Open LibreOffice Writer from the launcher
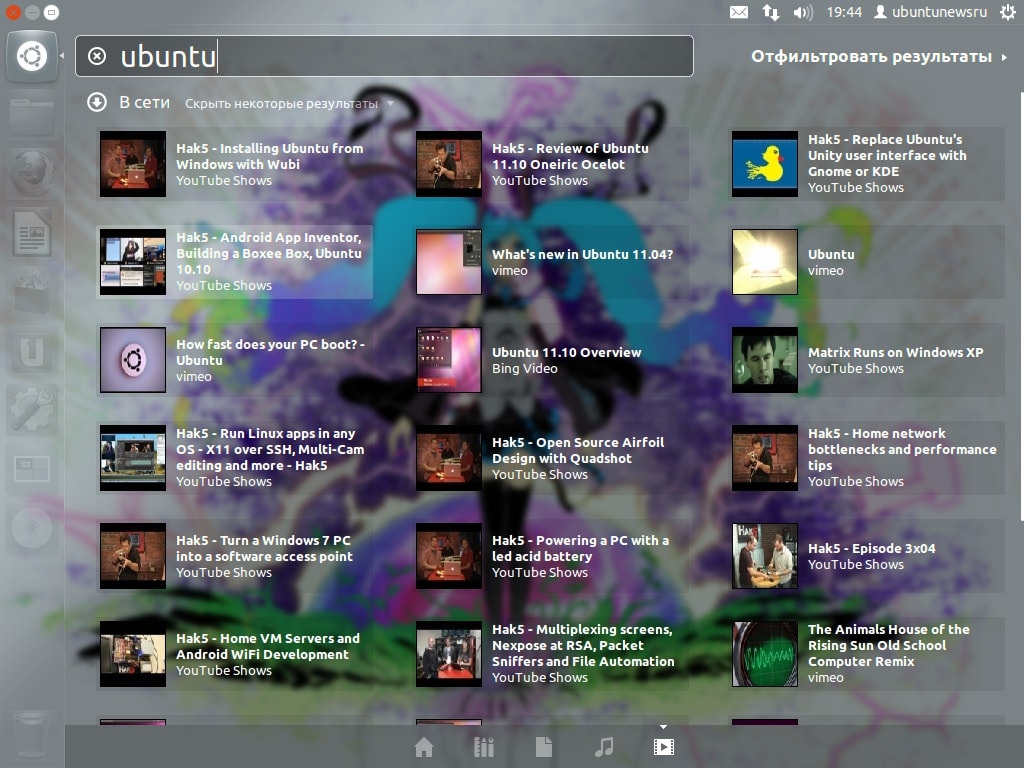Screen dimensions: 1024x768 32,232
